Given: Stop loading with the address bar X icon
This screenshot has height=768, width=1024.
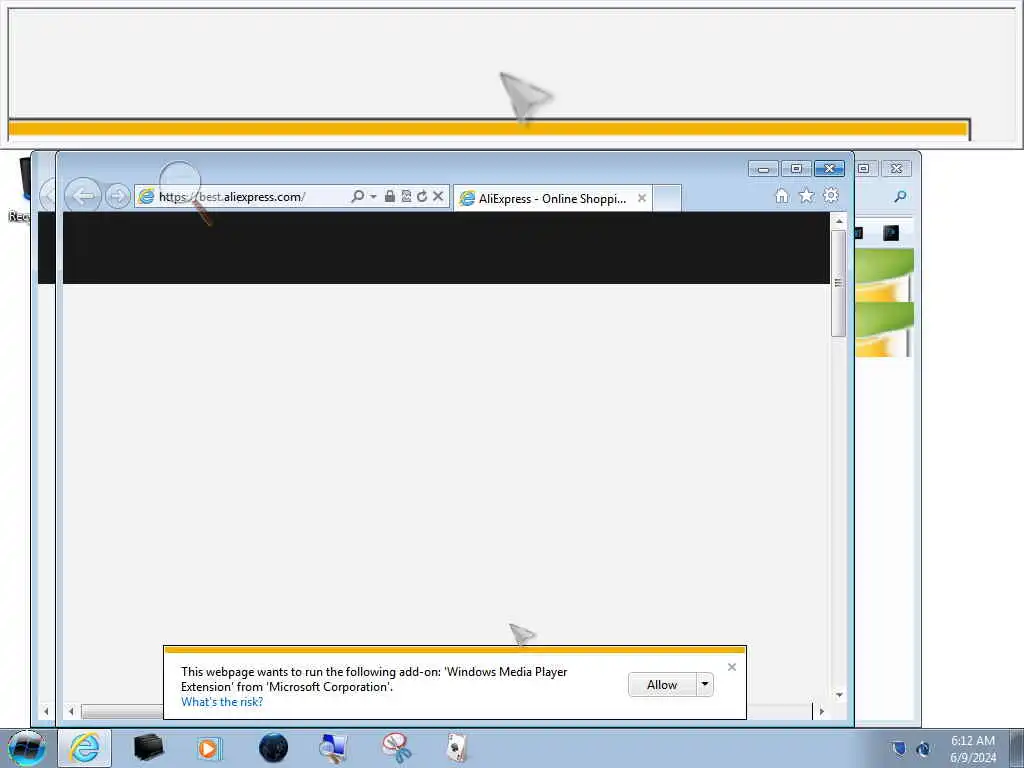Looking at the screenshot, I should (438, 196).
